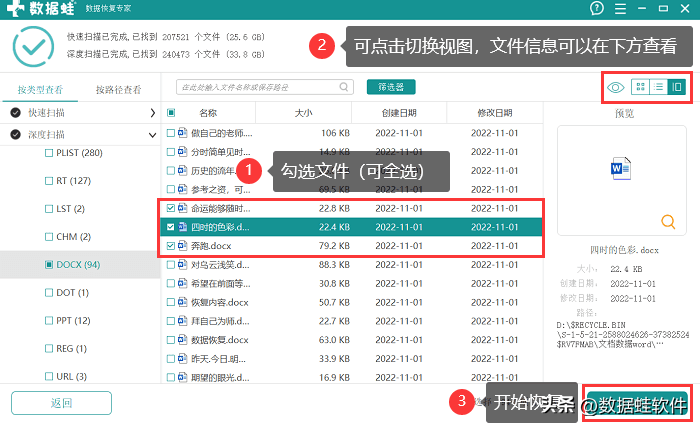Switch to thumbnail grid view
The height and width of the screenshot is (427, 700).
[x=641, y=88]
